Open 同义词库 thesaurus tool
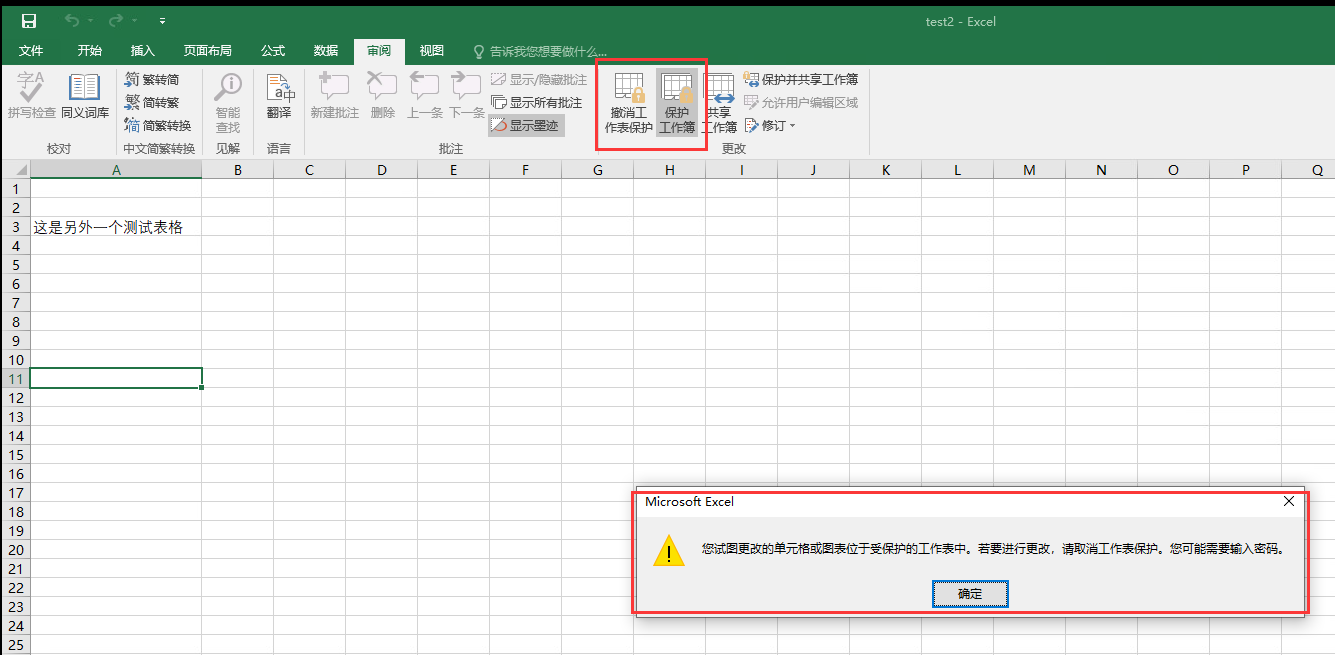 85,97
